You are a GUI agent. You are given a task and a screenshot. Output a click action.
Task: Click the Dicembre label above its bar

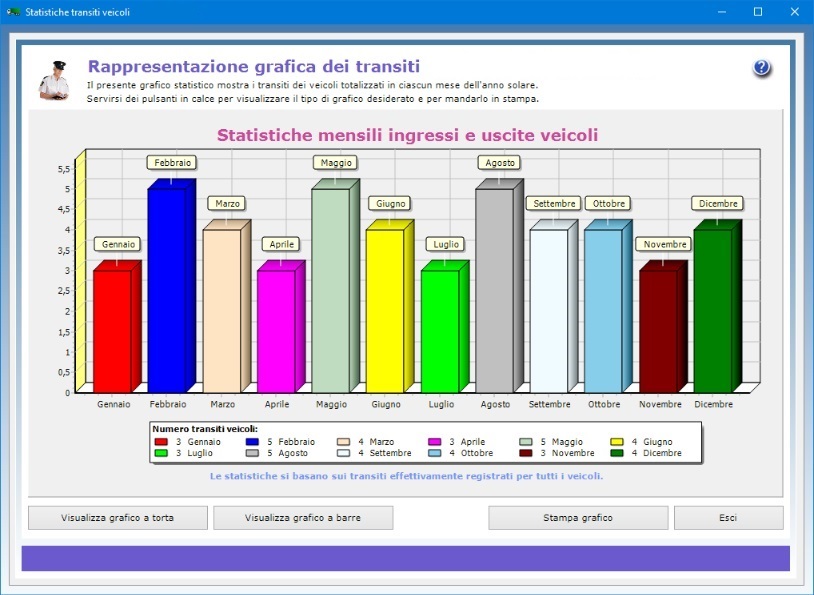coord(718,204)
